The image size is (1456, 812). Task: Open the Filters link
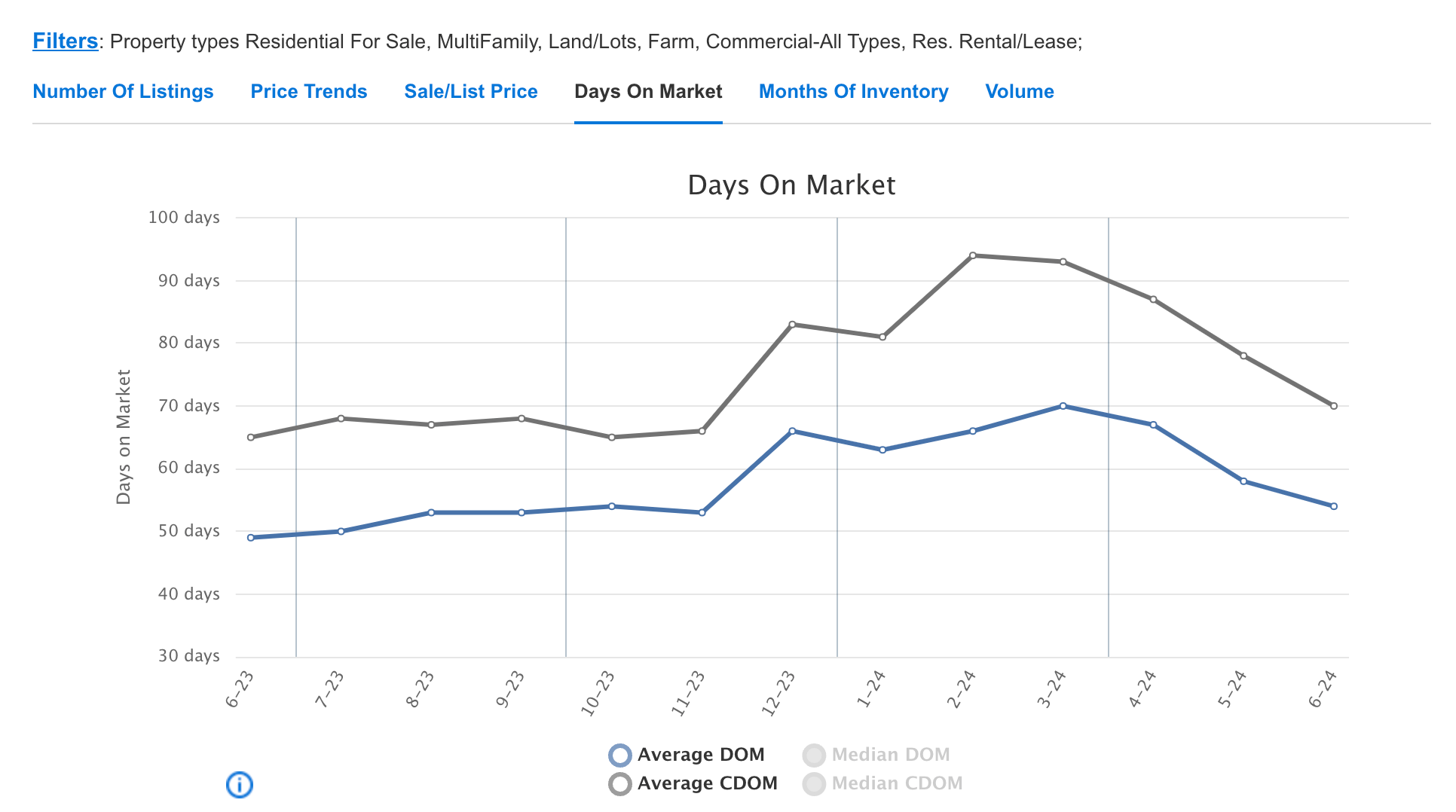click(x=65, y=41)
